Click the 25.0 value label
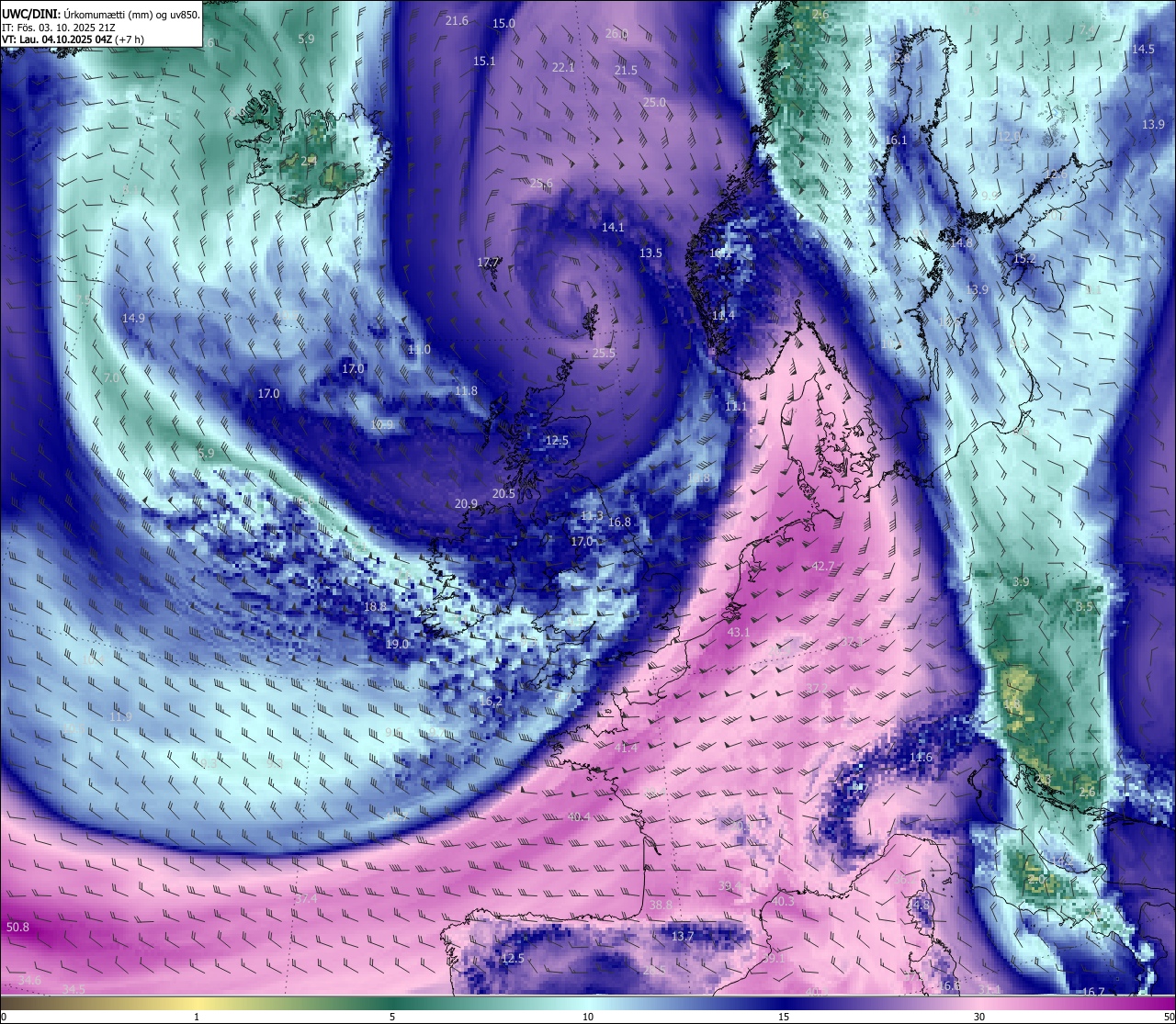Viewport: 1176px width, 1024px height. pyautogui.click(x=654, y=103)
